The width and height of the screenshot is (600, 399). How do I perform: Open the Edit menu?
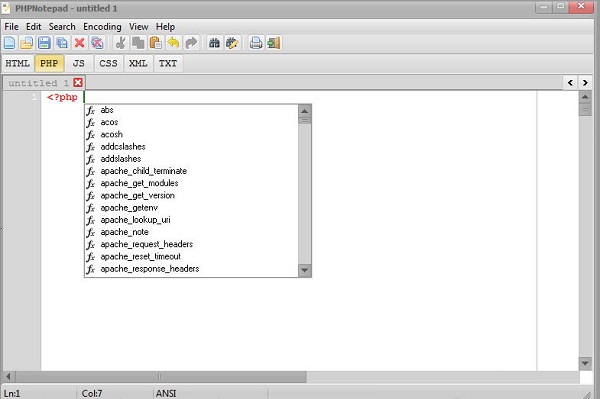(33, 27)
